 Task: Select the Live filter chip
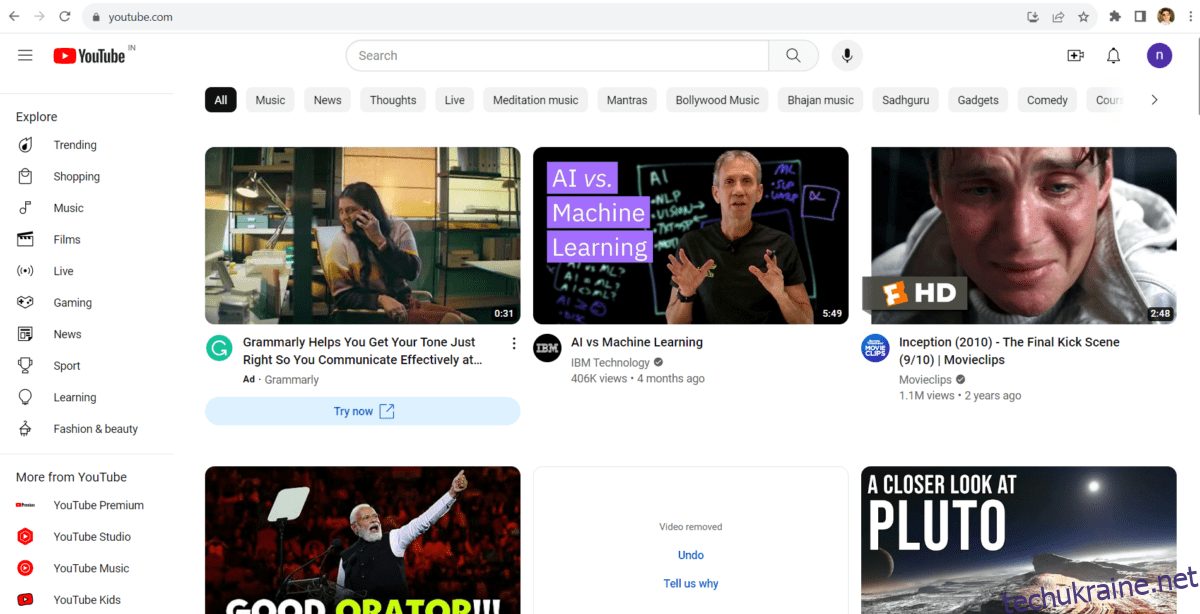click(x=455, y=100)
